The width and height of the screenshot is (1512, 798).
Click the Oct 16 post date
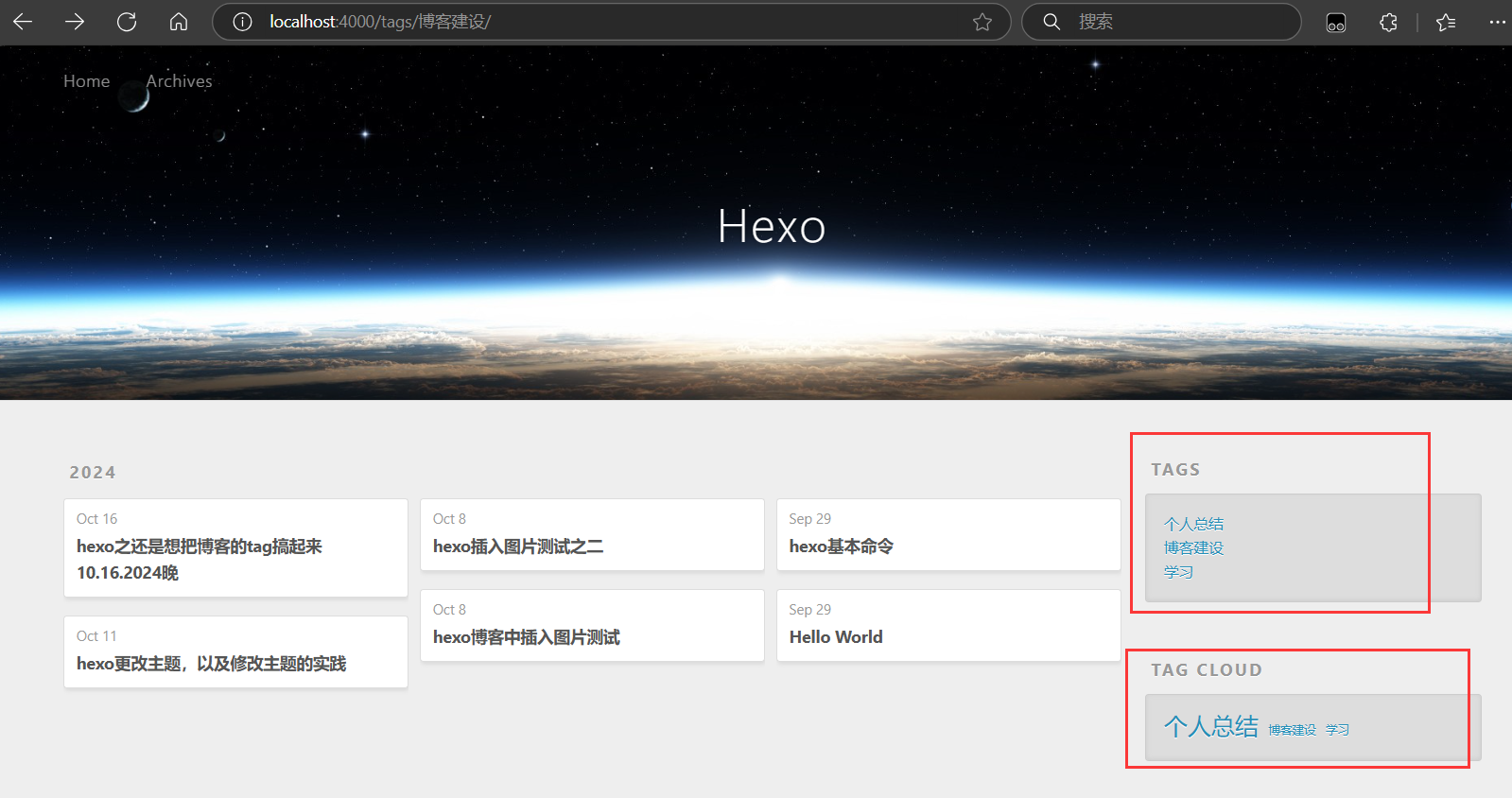point(97,519)
